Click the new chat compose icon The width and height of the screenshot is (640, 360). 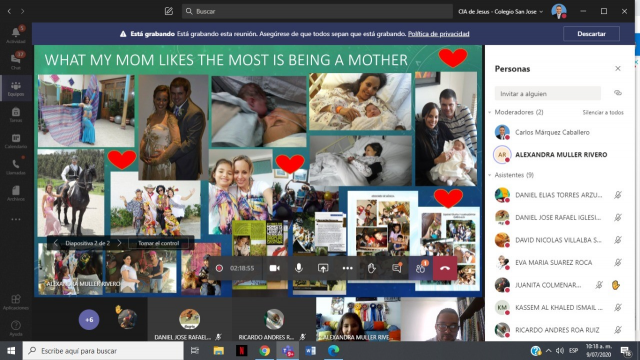tap(169, 11)
